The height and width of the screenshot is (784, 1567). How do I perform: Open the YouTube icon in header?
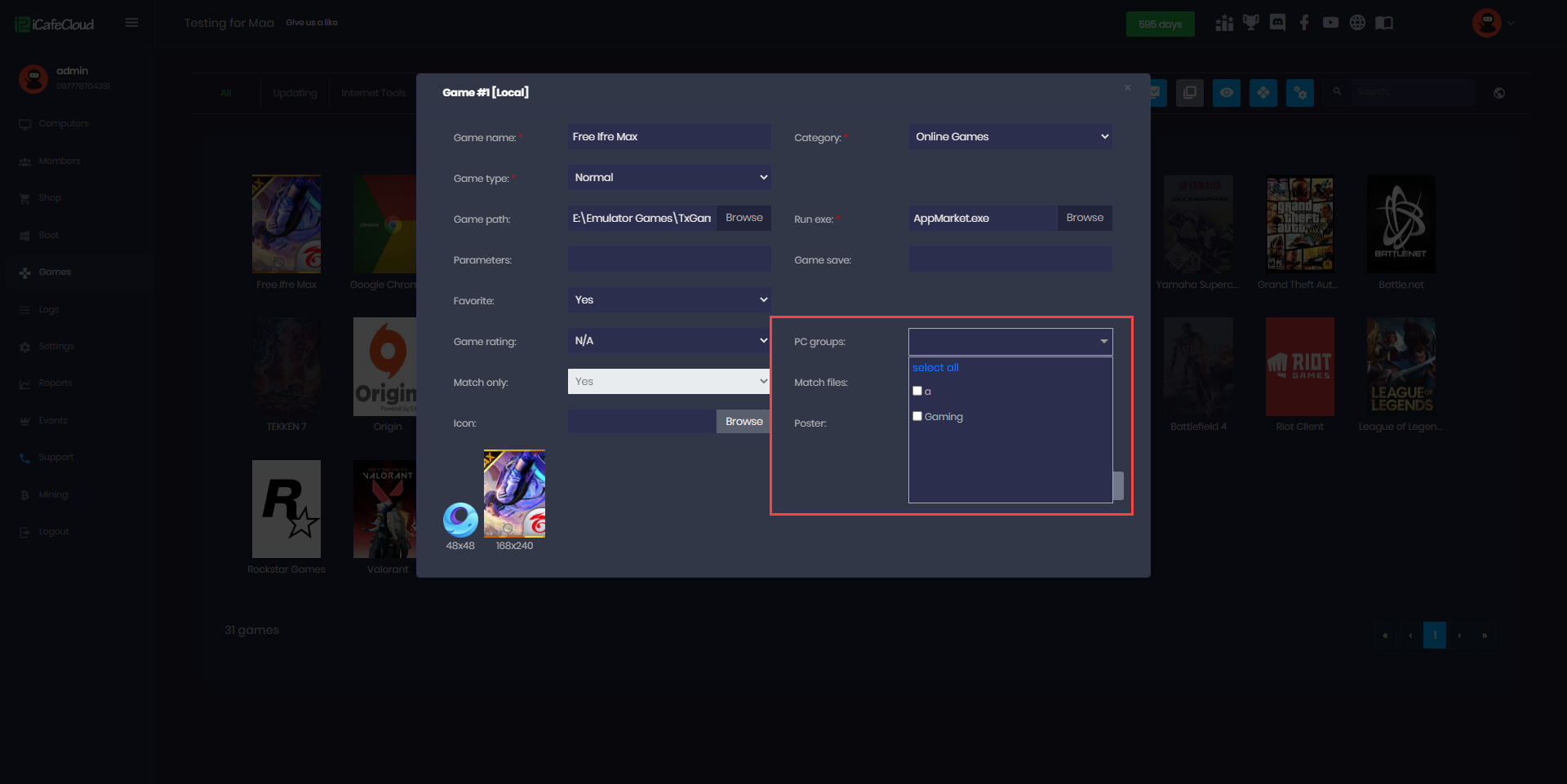tap(1330, 23)
